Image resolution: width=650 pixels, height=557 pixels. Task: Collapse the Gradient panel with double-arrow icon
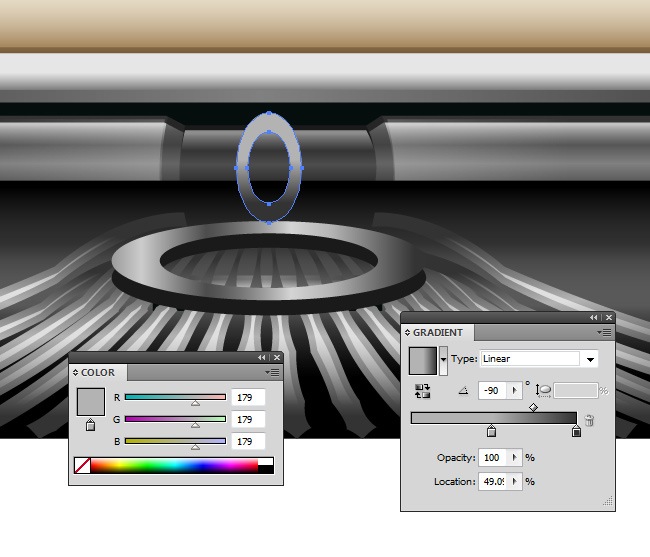coord(593,317)
